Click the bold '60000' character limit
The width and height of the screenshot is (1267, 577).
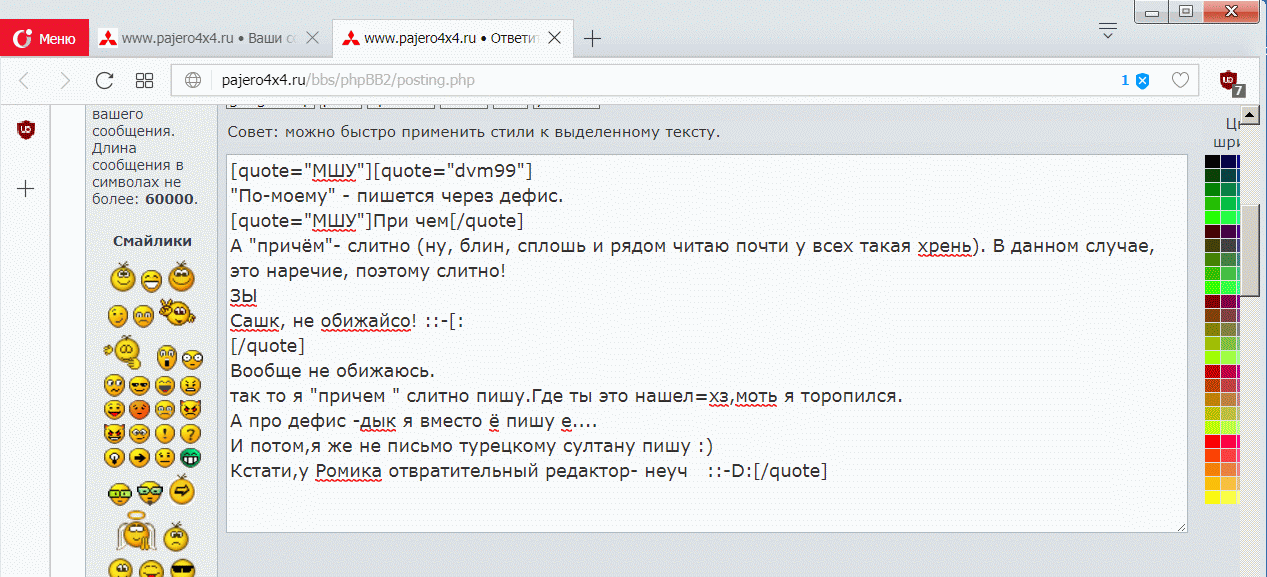[169, 198]
